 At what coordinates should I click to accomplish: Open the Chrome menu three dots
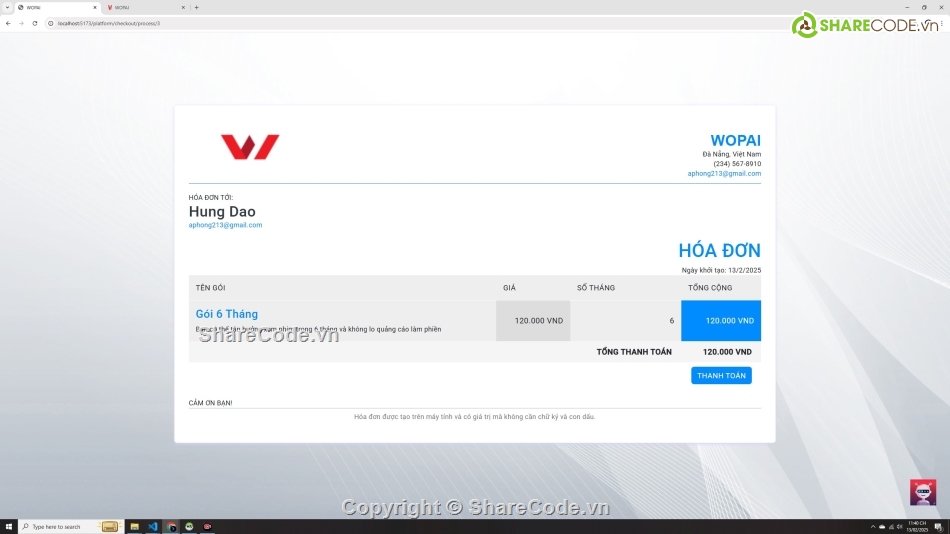tap(942, 23)
